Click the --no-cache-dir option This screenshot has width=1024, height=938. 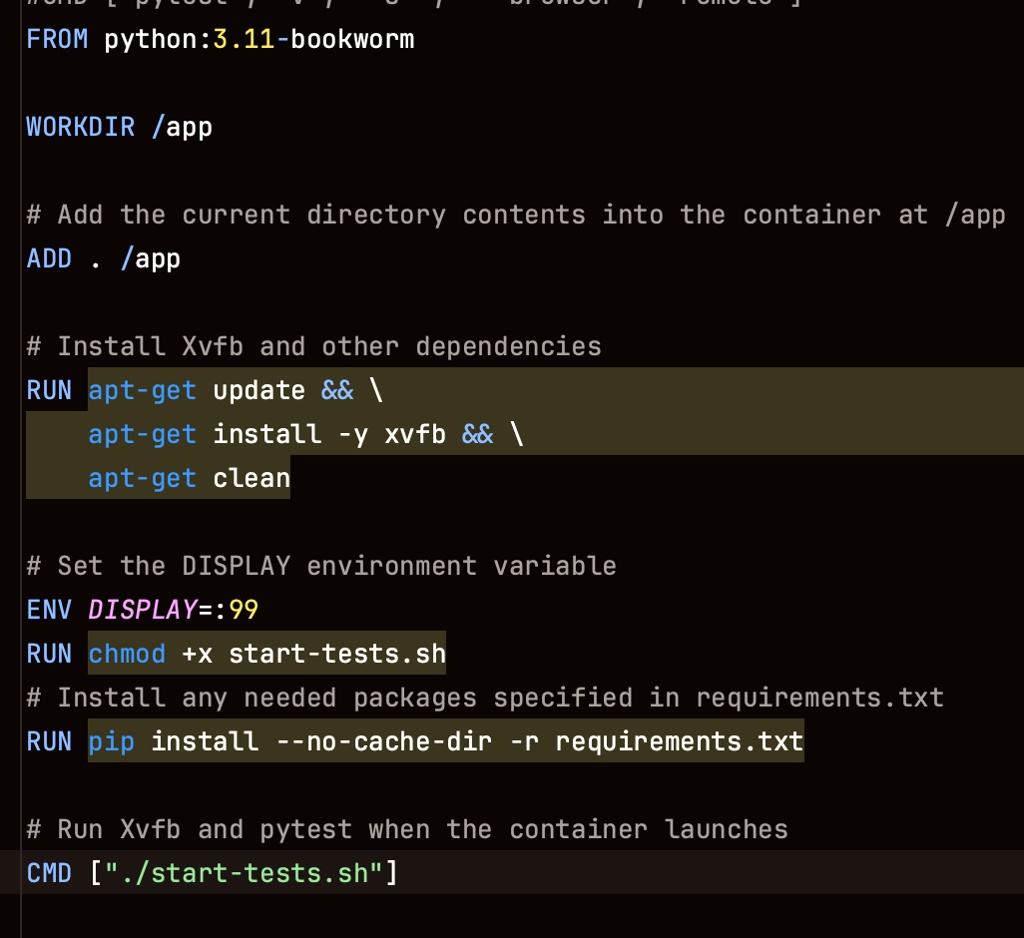coord(376,741)
